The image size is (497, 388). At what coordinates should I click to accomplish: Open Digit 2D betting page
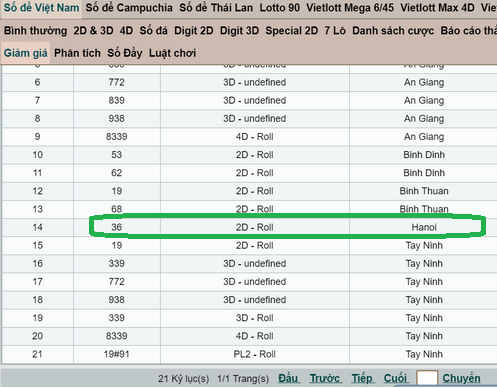tap(194, 31)
